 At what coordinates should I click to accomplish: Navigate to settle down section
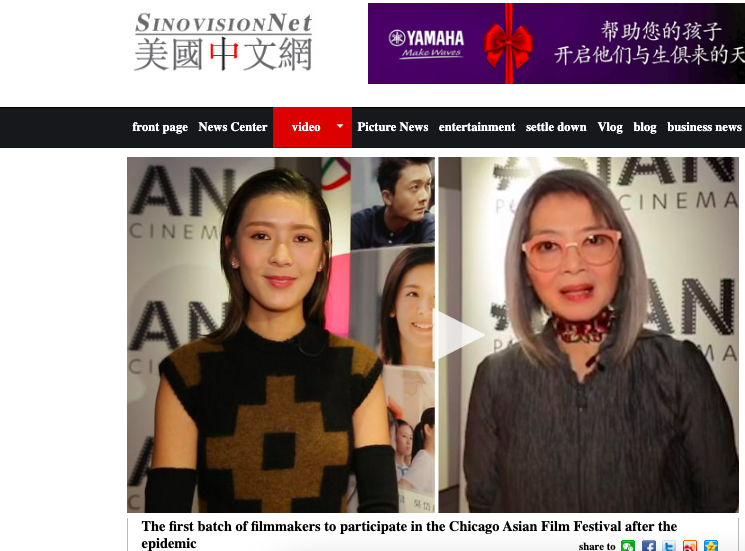[x=556, y=127]
